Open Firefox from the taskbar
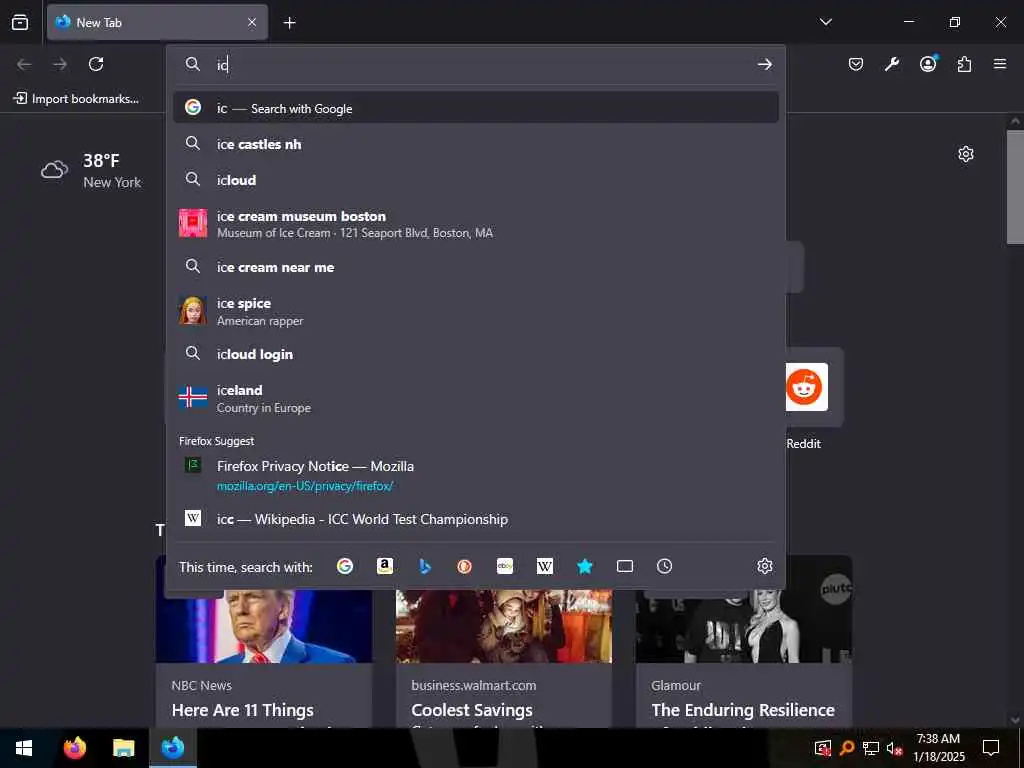The image size is (1024, 768). click(75, 748)
